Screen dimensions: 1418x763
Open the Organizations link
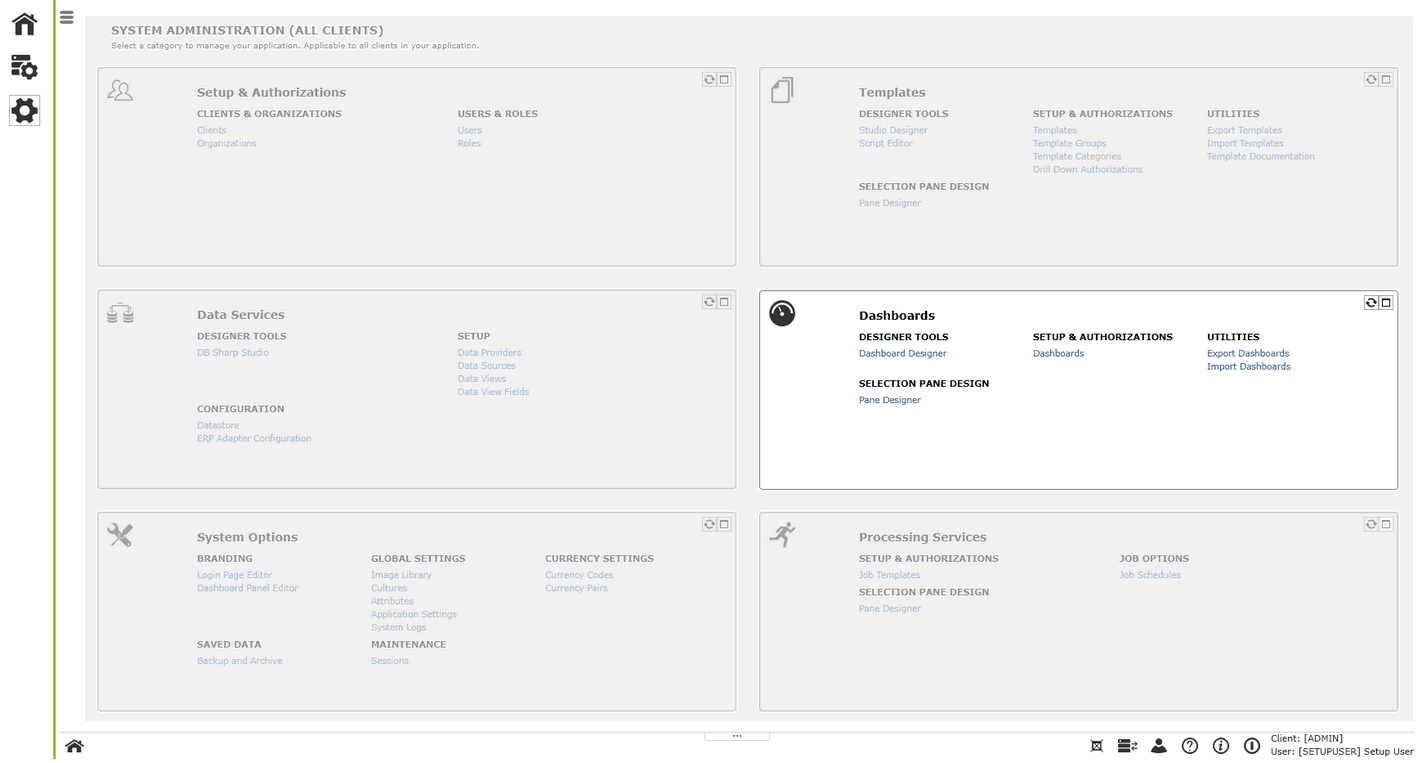coord(227,143)
